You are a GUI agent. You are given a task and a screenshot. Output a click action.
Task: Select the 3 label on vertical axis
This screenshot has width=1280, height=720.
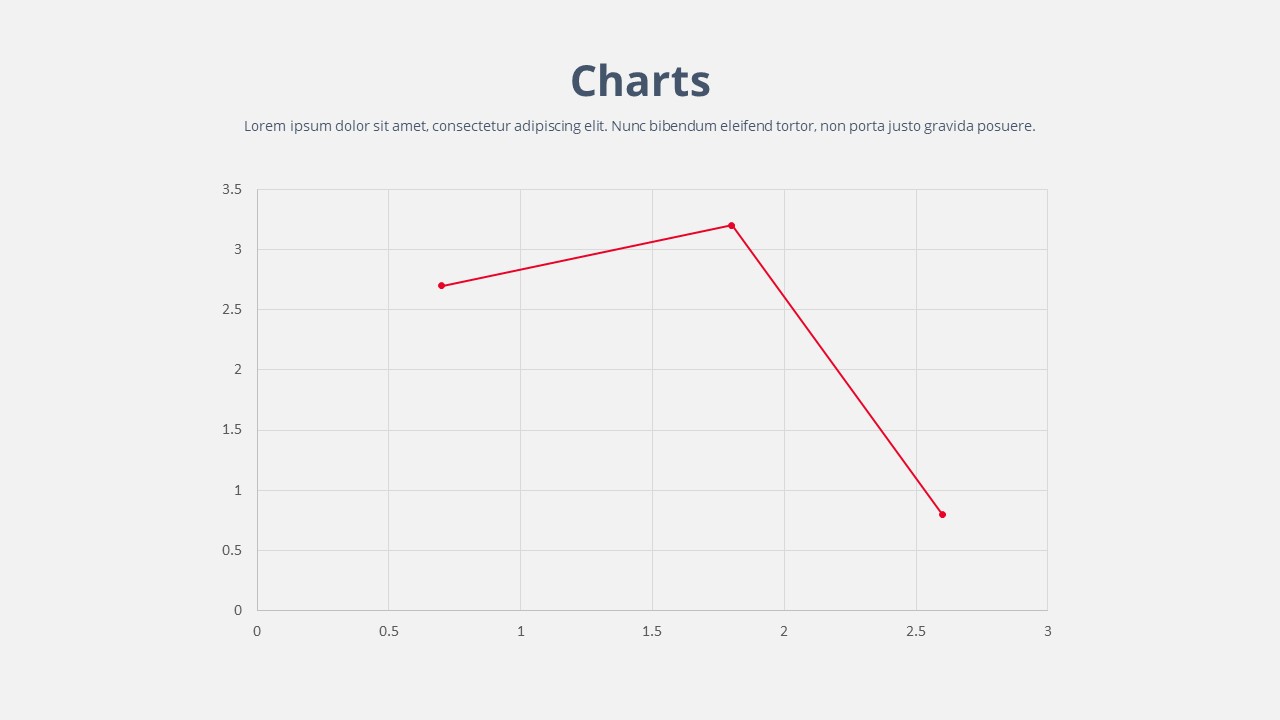(x=238, y=249)
